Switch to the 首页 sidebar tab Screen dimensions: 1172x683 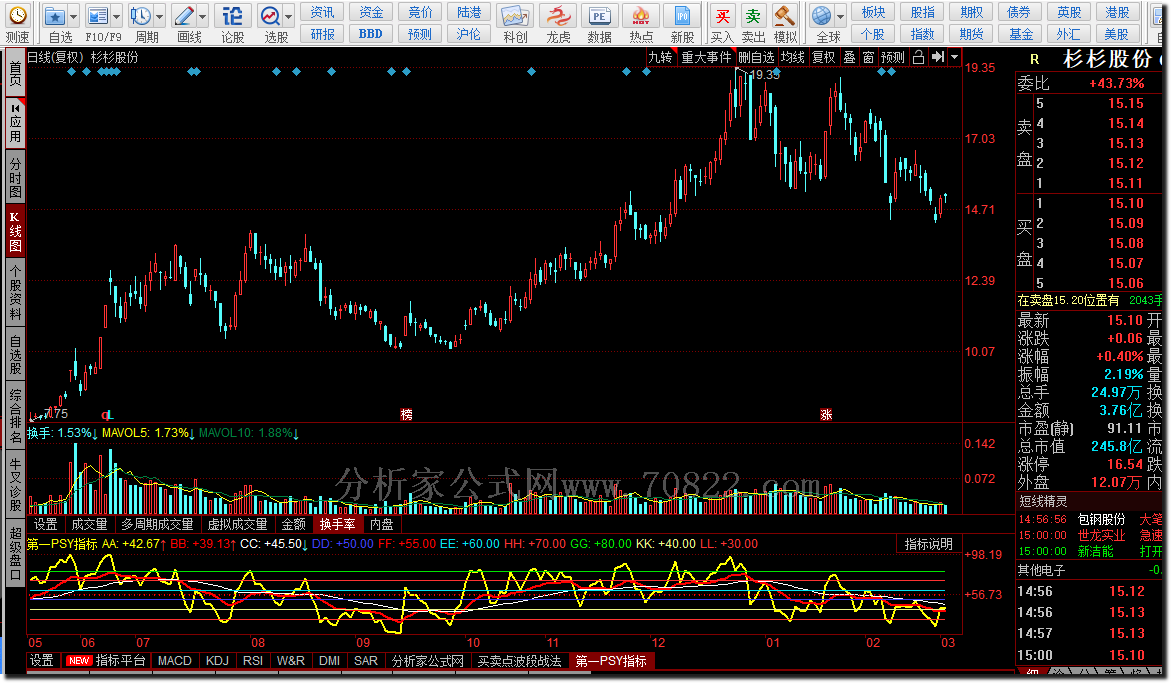click(15, 74)
